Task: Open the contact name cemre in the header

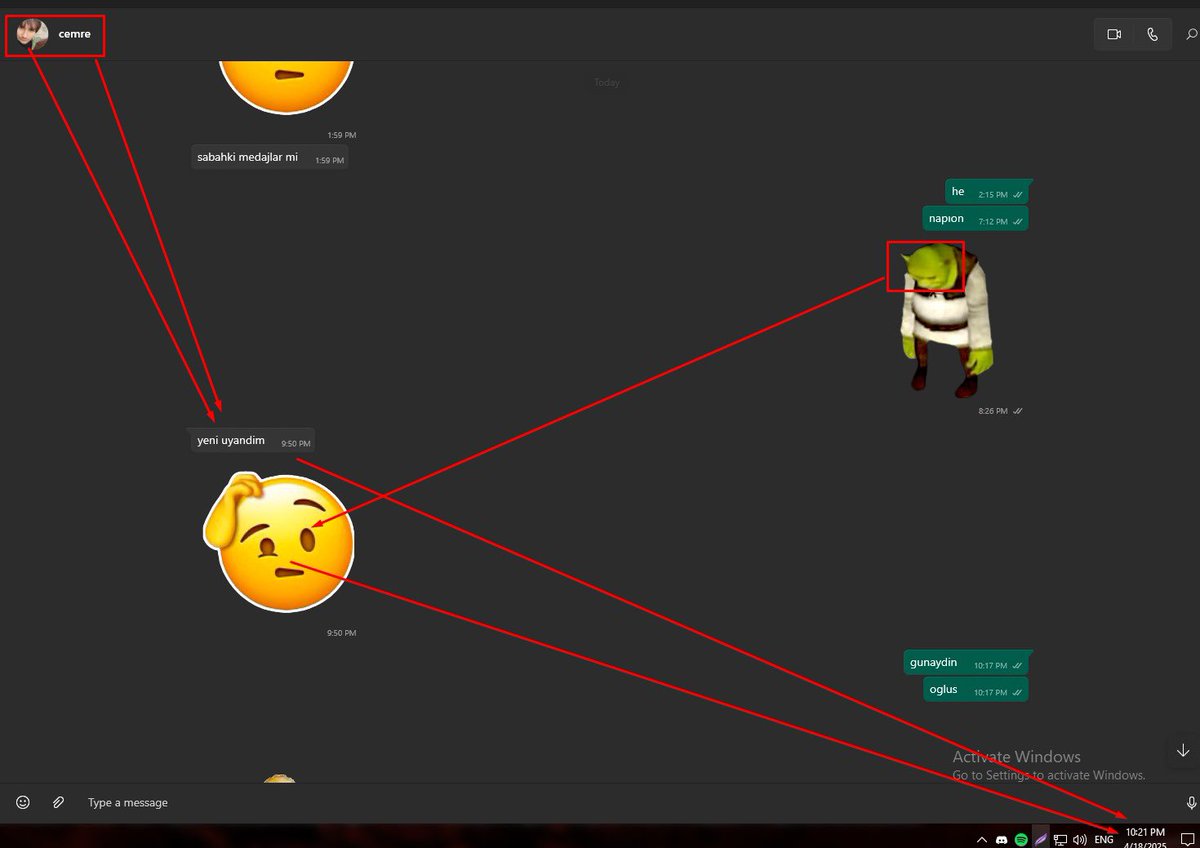Action: (74, 34)
